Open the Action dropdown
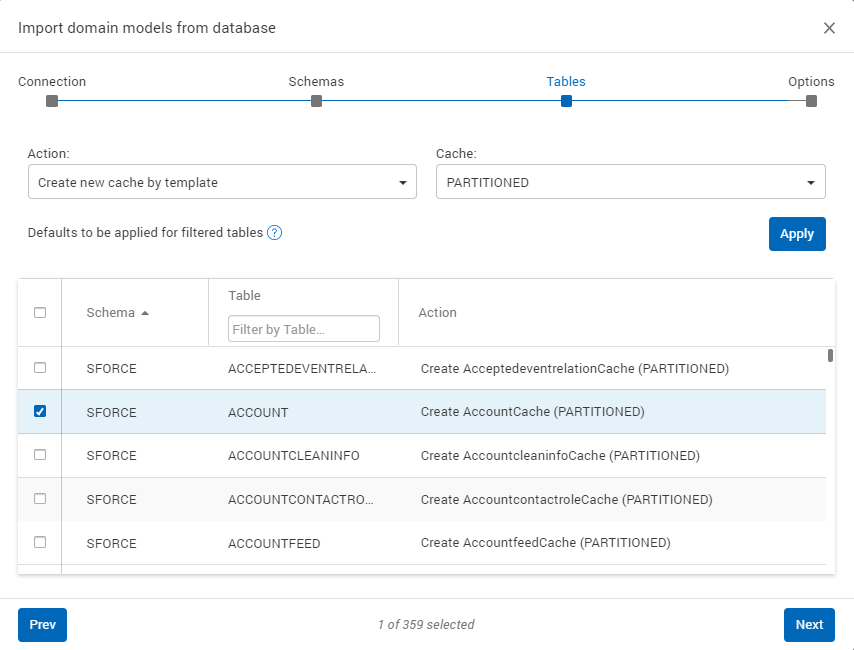 pos(222,183)
